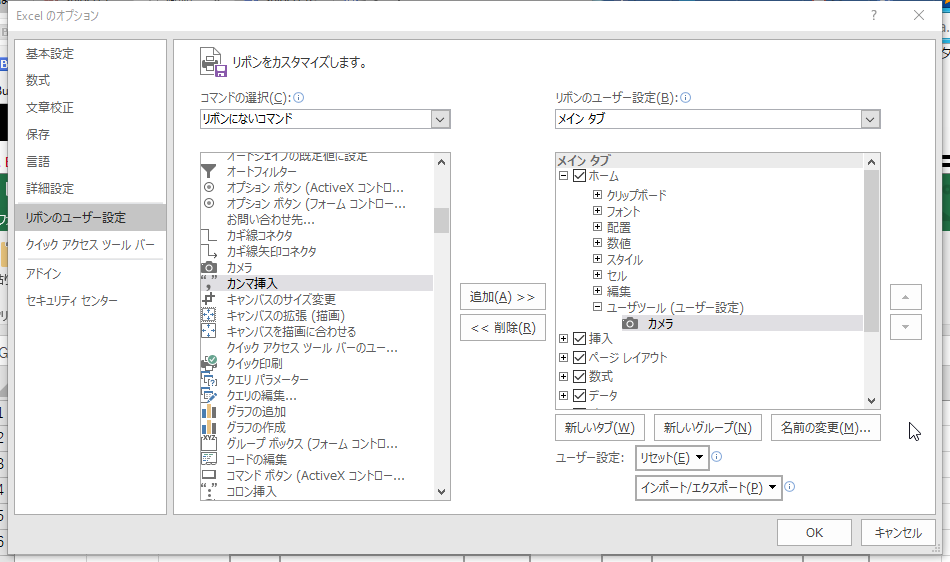Click the move down arrow button
This screenshot has height=562, width=950.
point(906,327)
